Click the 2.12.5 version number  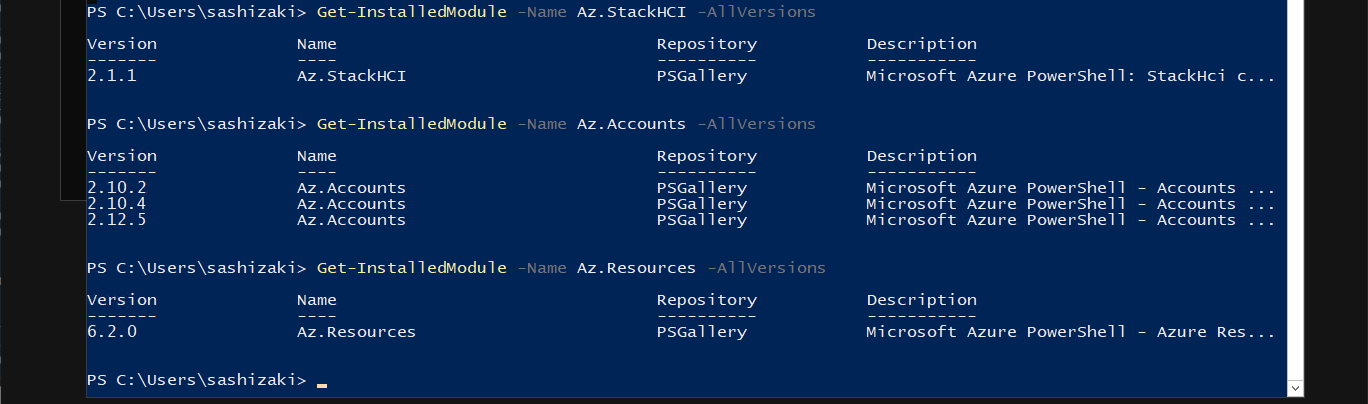(117, 220)
